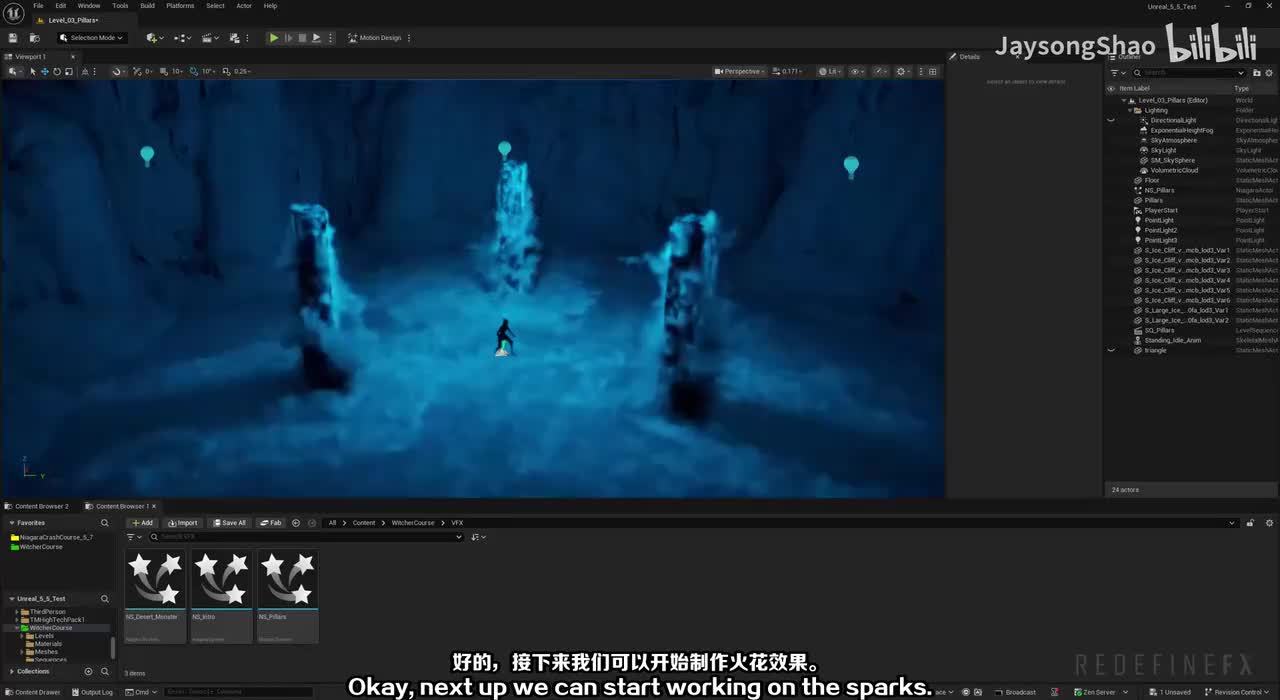Click VFX in the path breadcrumb
1280x700 pixels.
[x=457, y=523]
